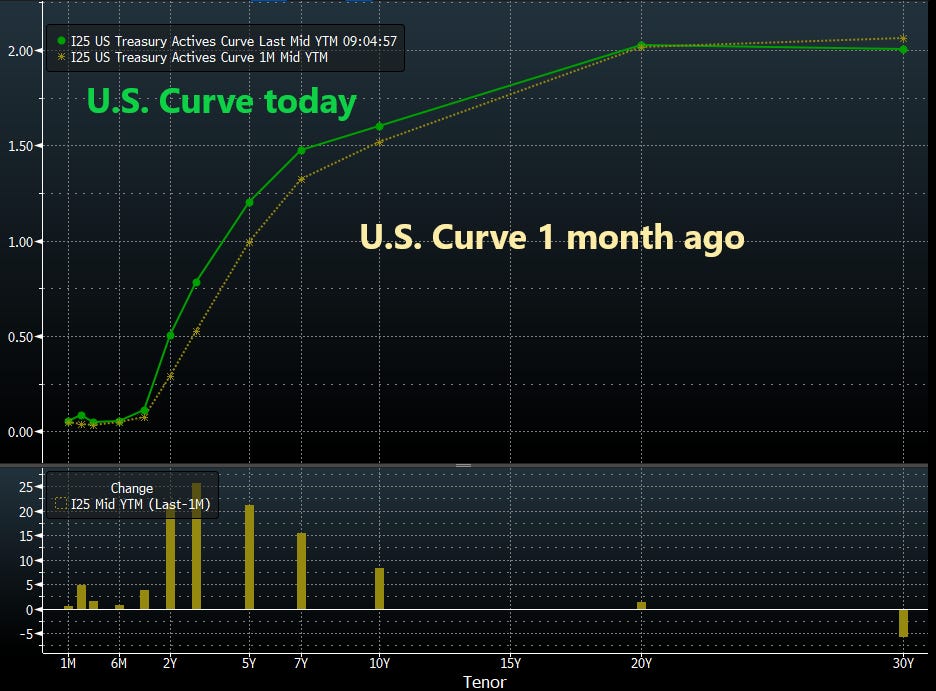Click the change bar at the 7Y tenor
The height and width of the screenshot is (691, 936).
[x=301, y=571]
